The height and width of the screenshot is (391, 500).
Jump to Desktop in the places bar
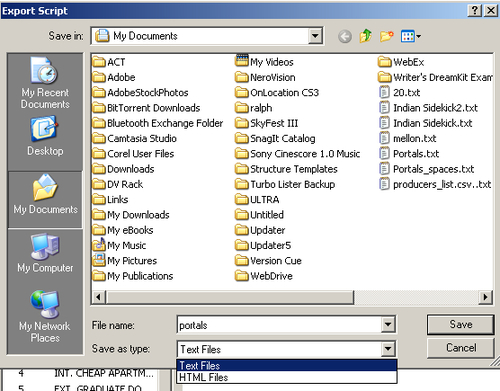point(45,136)
